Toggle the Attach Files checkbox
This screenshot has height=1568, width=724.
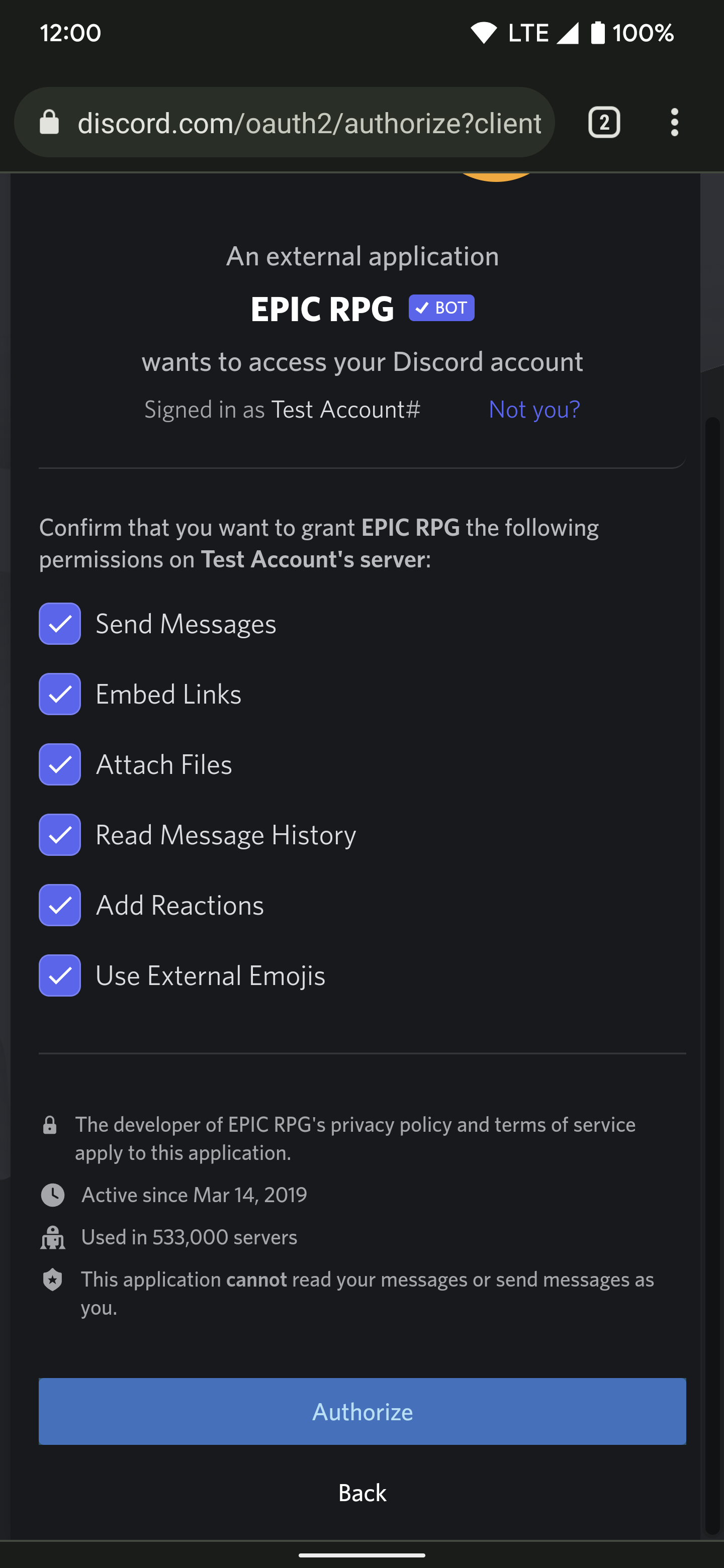pos(59,764)
